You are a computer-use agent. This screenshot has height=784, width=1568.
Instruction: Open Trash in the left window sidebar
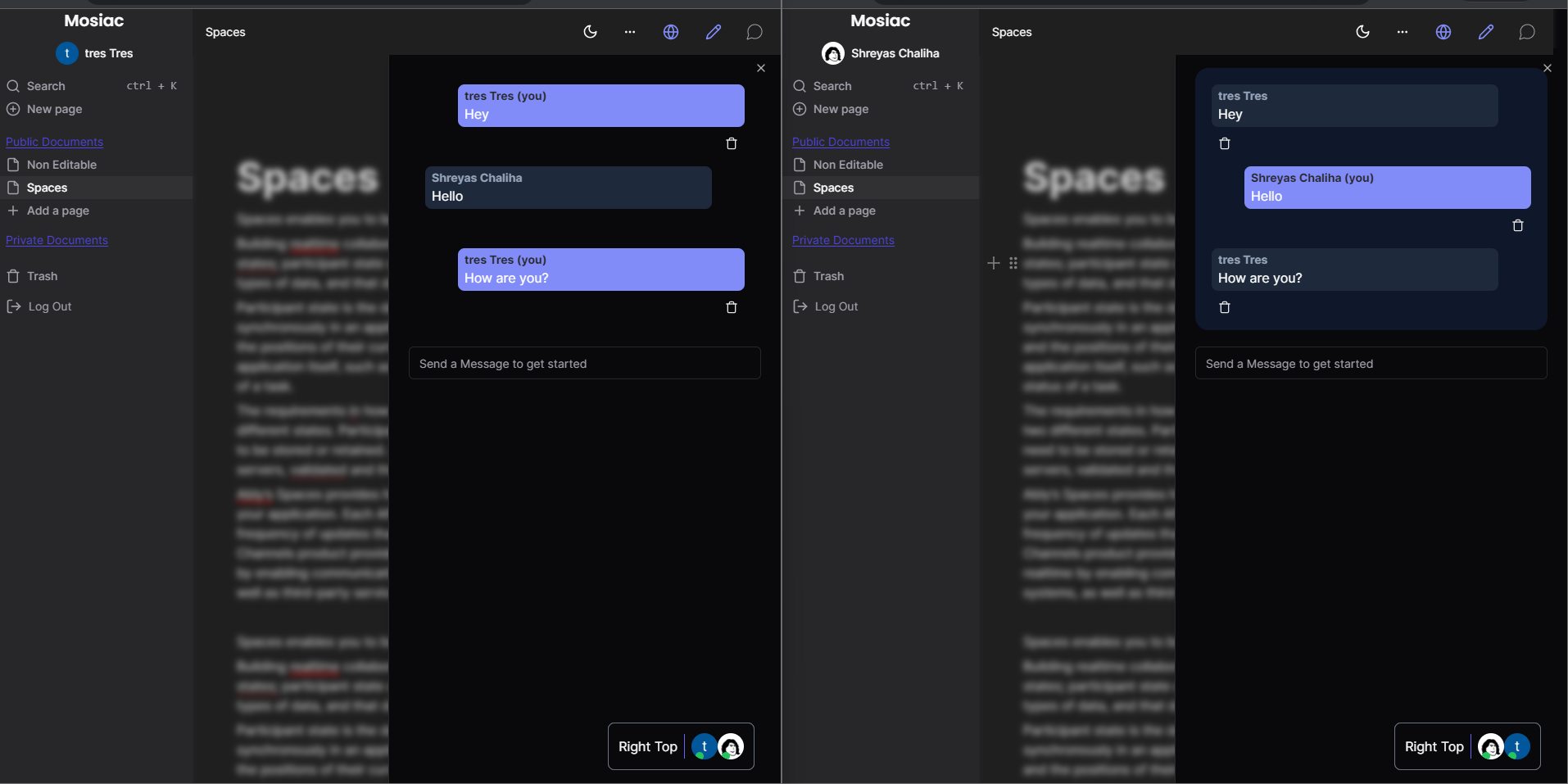[x=42, y=276]
